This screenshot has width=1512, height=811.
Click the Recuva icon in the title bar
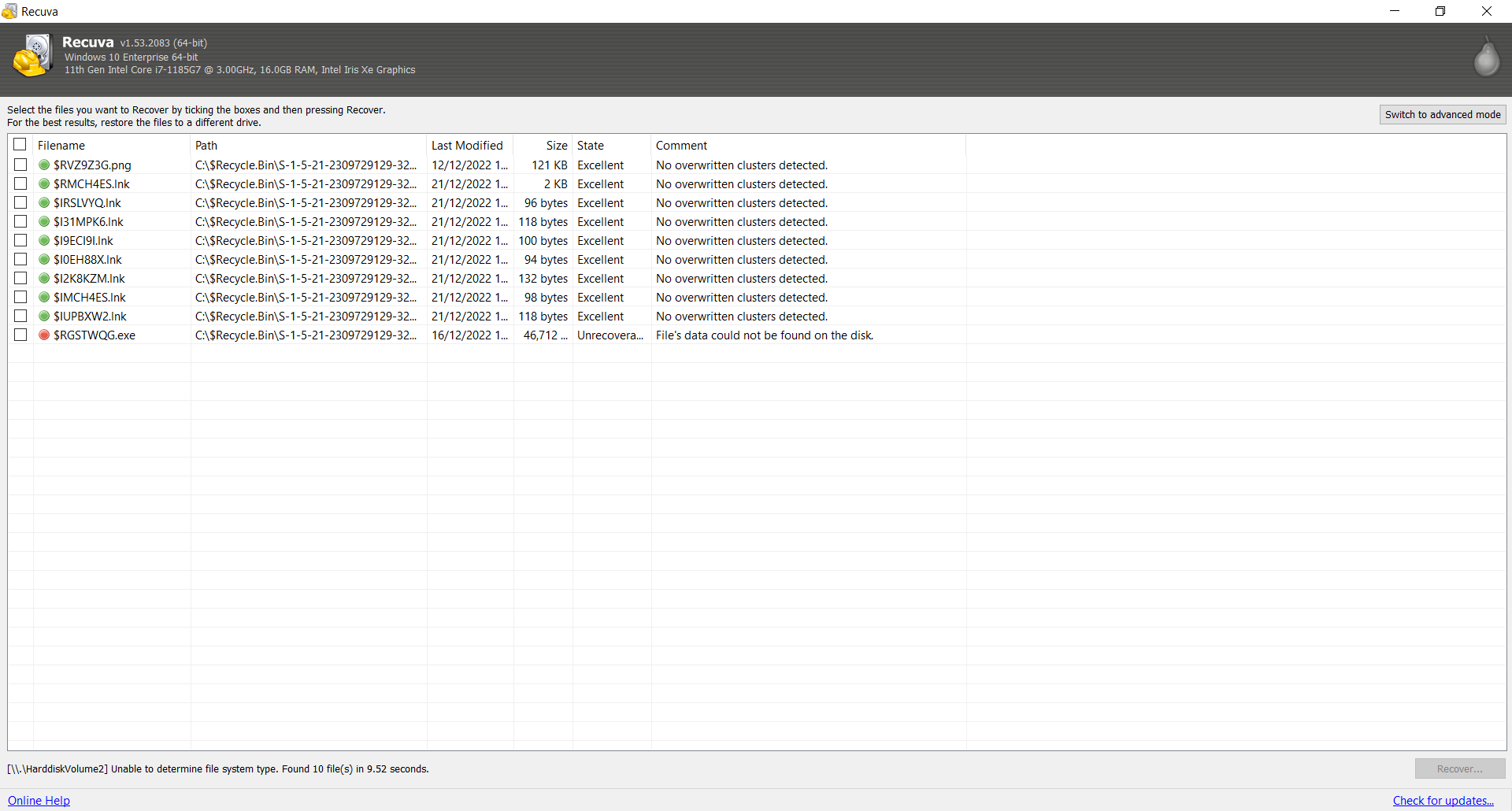[10, 11]
